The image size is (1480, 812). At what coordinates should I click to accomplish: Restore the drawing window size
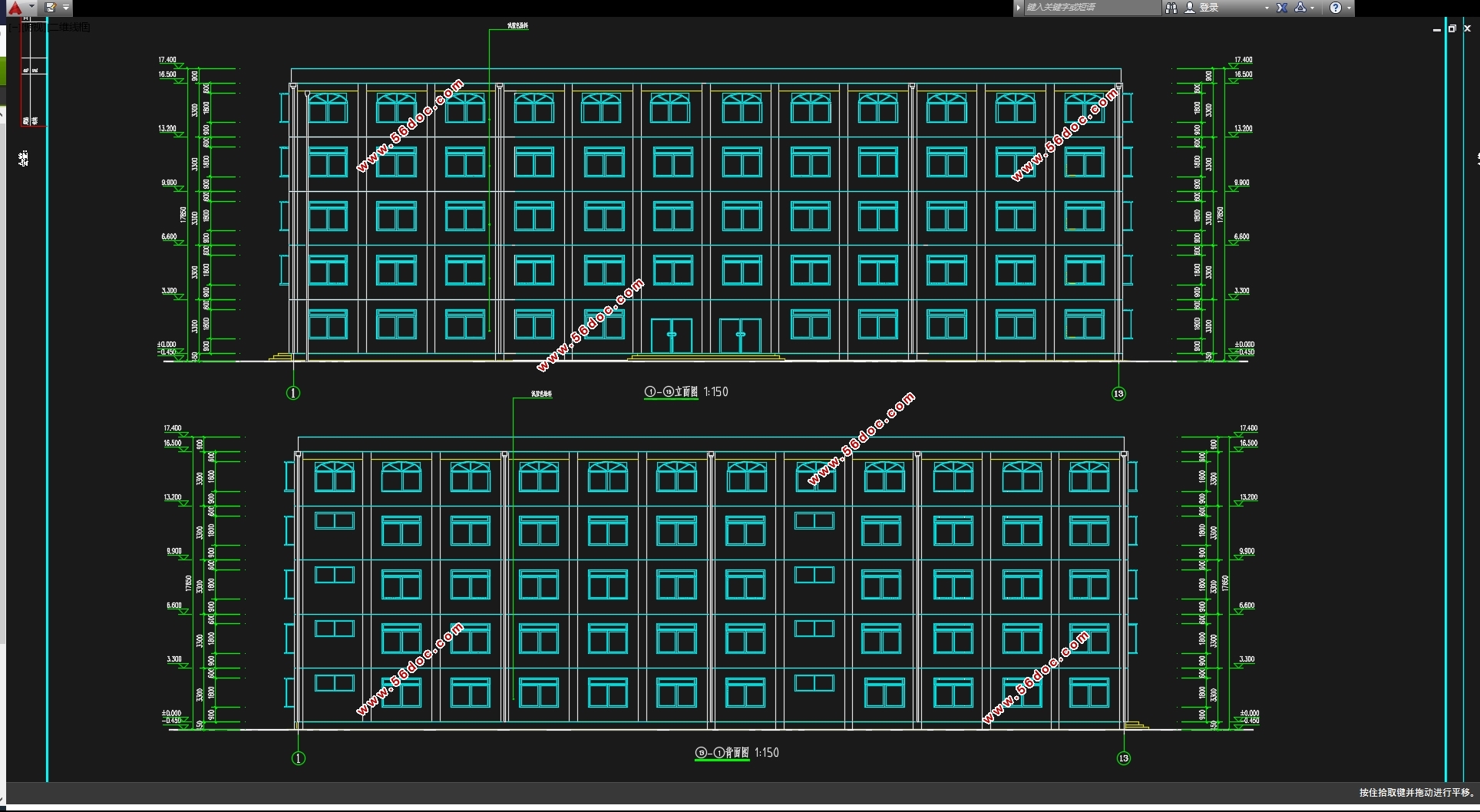[1452, 28]
